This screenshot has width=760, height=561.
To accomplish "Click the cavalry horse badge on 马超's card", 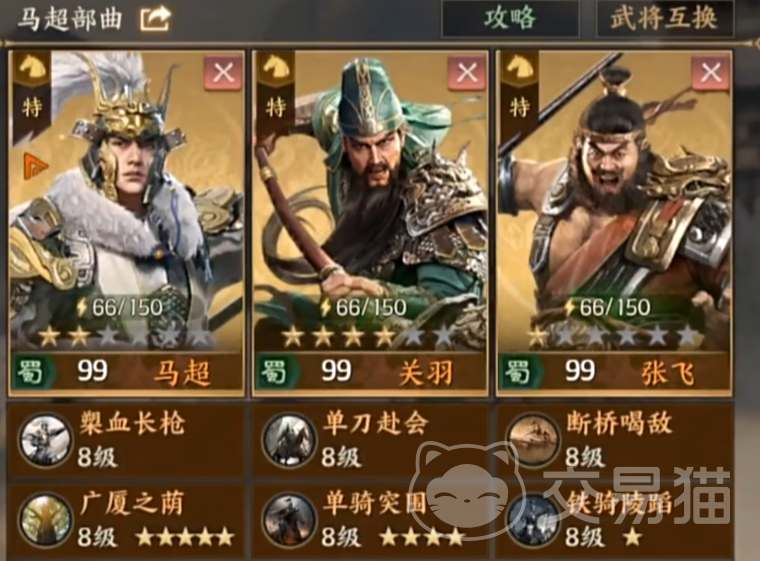I will pyautogui.click(x=32, y=69).
